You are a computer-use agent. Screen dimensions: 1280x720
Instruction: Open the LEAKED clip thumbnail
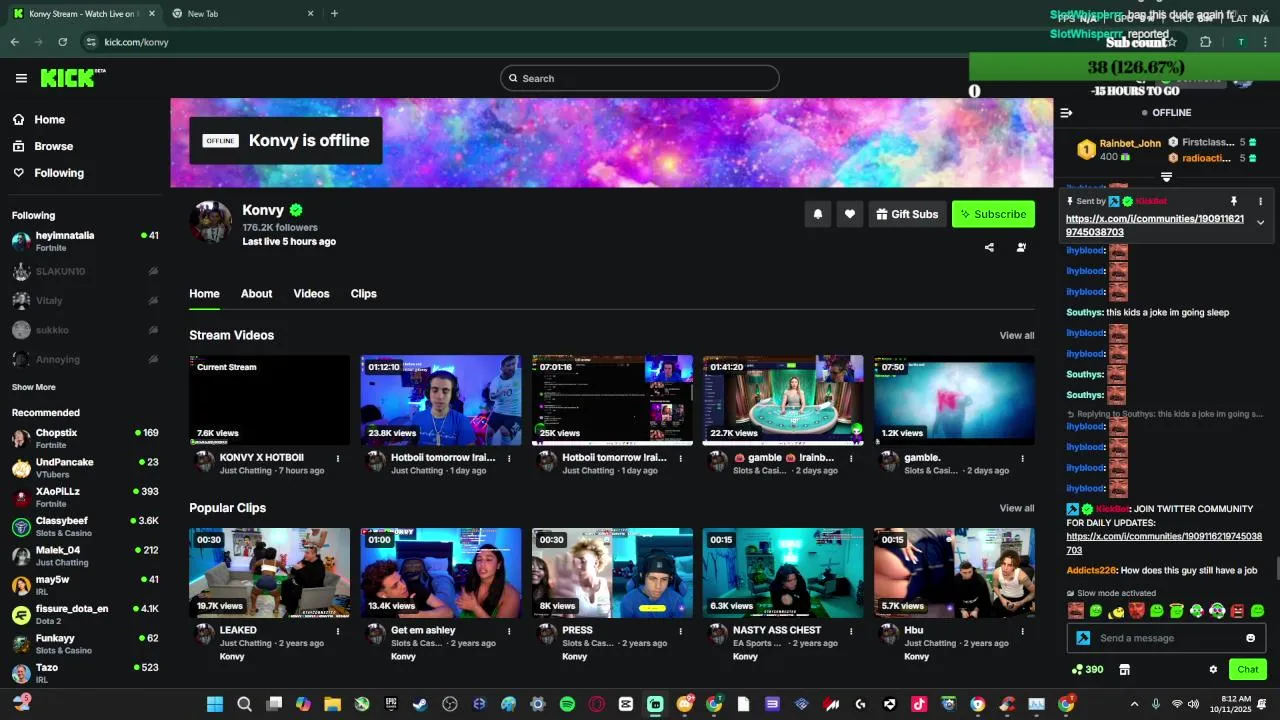click(x=270, y=573)
